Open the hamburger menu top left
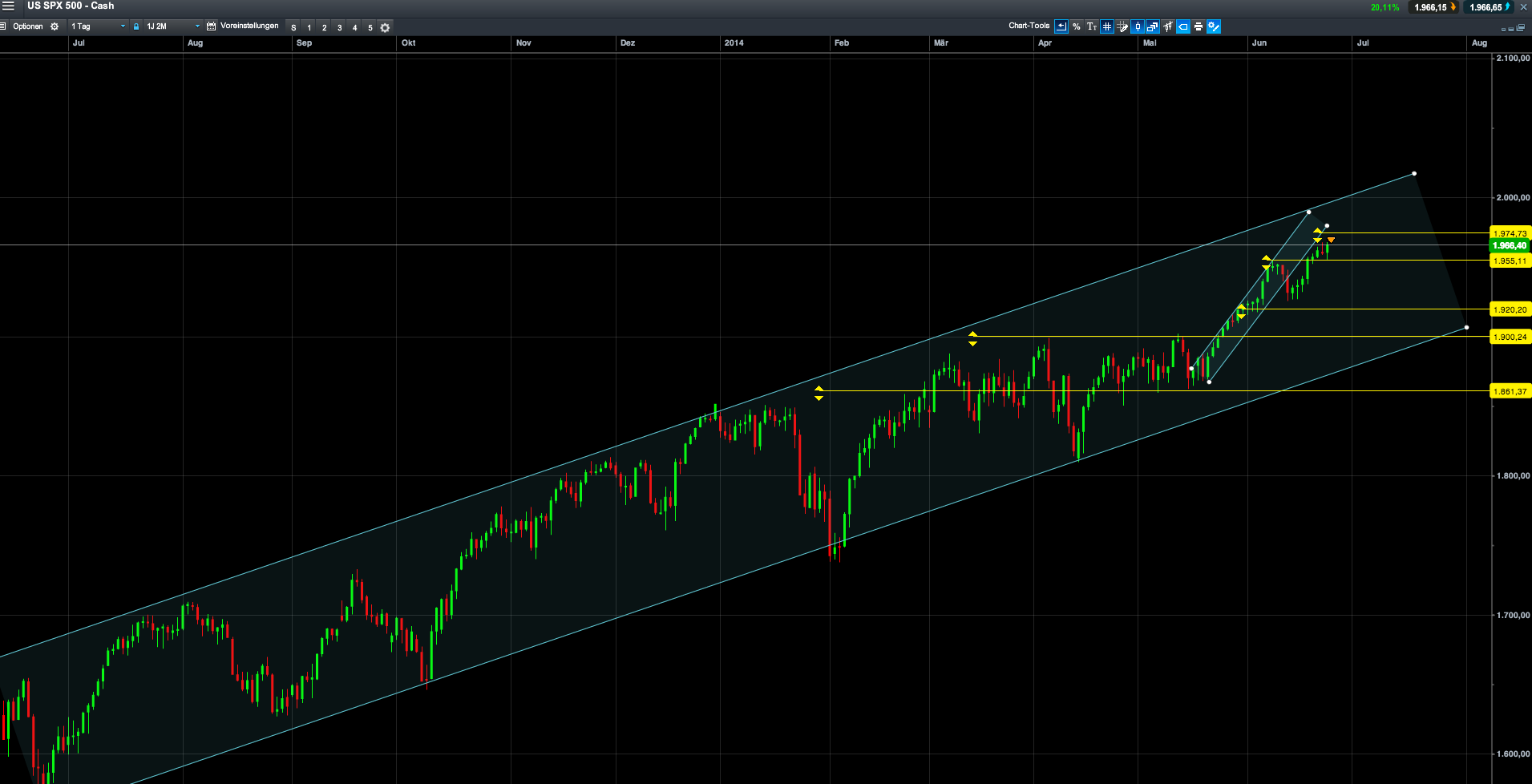 pos(6,26)
